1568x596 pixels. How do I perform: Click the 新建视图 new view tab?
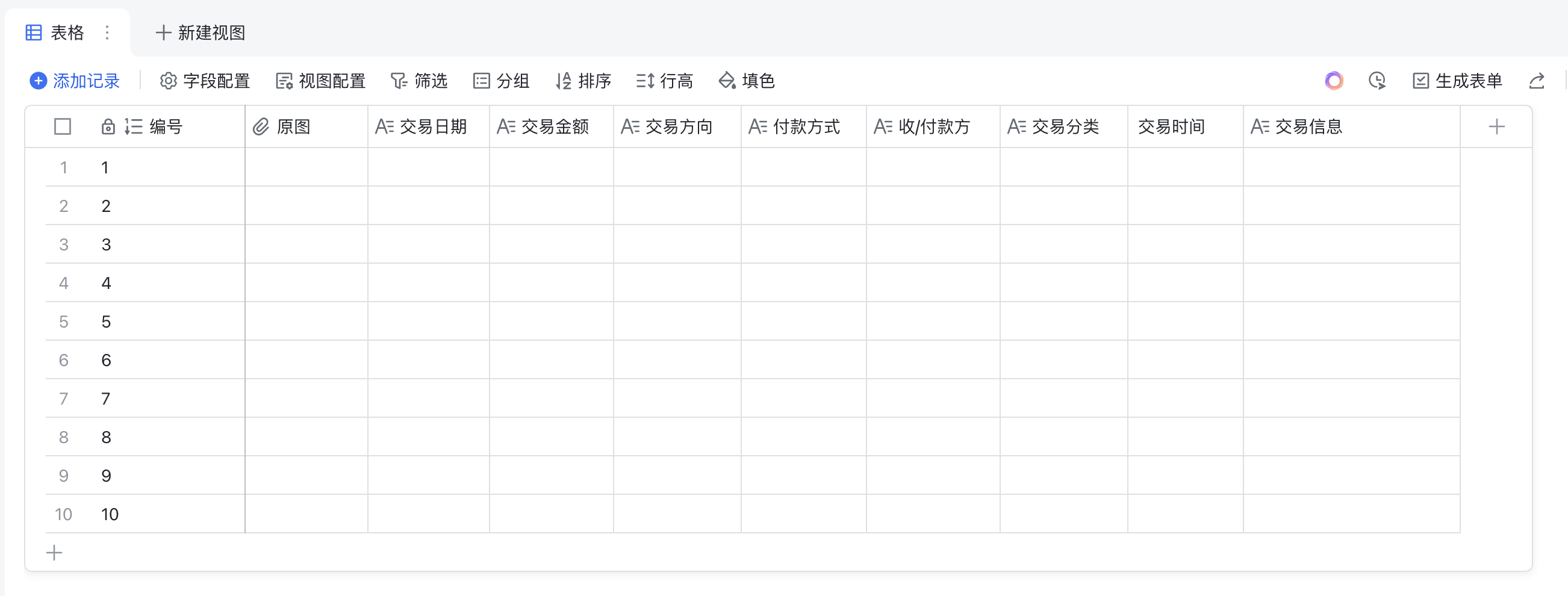[x=201, y=33]
